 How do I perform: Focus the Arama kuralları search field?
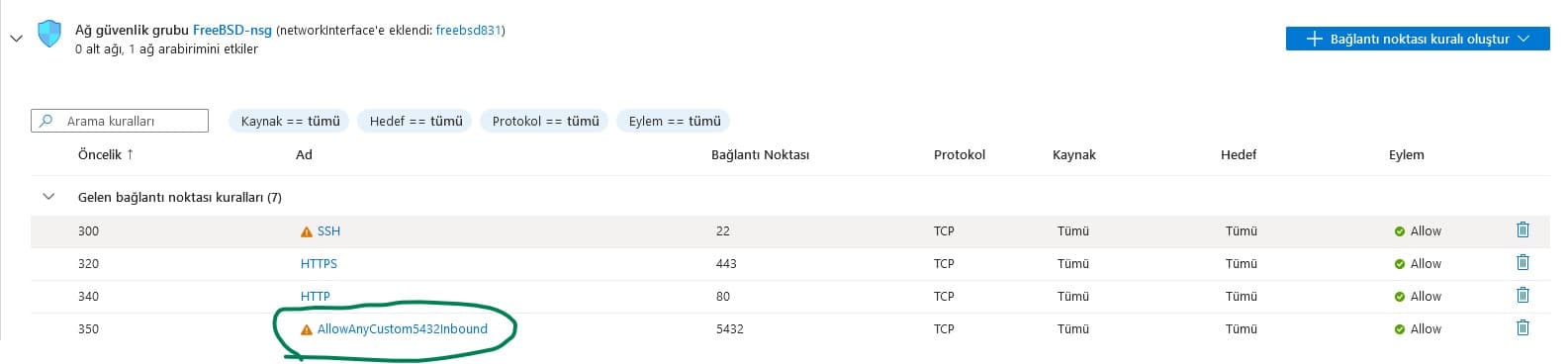point(120,121)
